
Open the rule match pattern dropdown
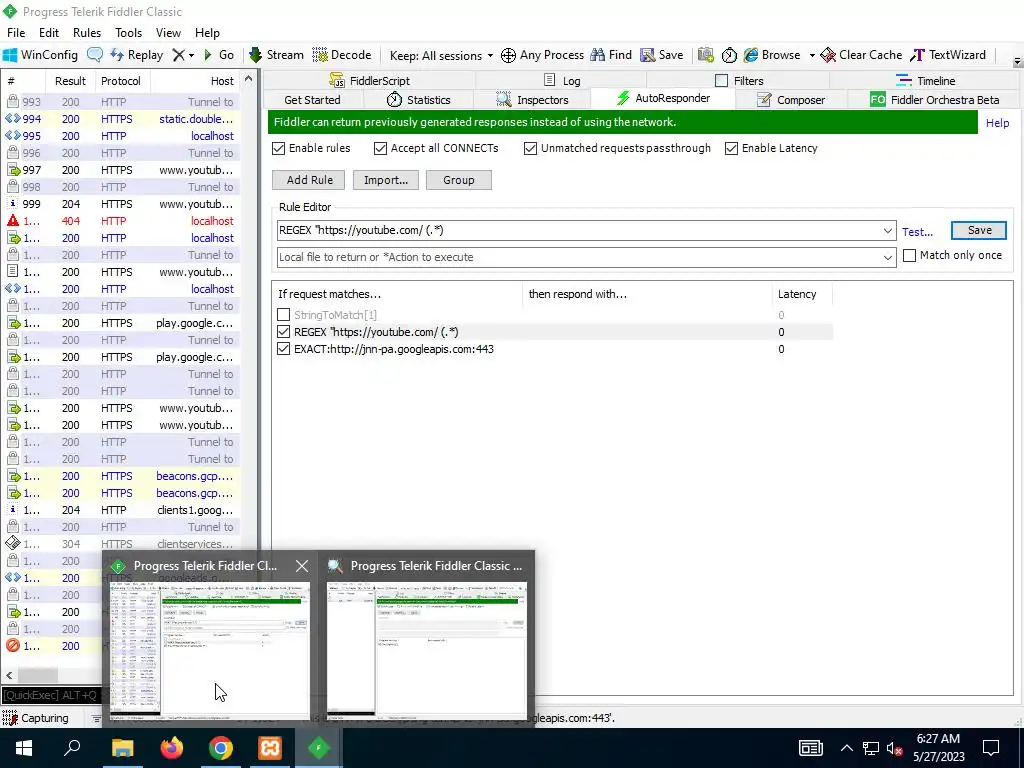[x=888, y=231]
